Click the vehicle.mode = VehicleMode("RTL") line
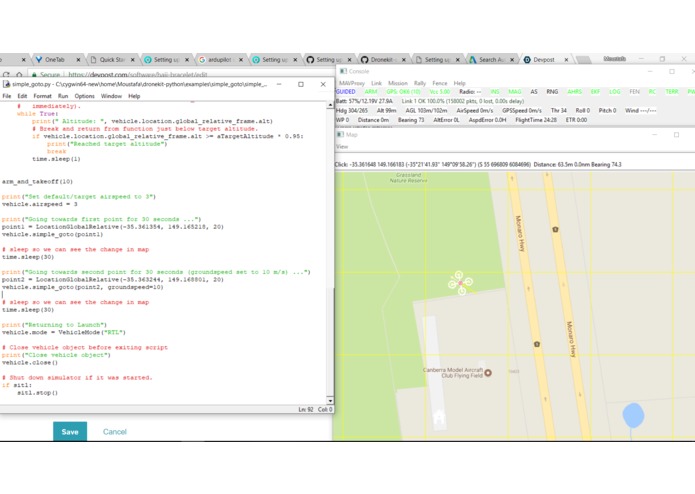Viewport: 695px width, 494px height. point(64,332)
